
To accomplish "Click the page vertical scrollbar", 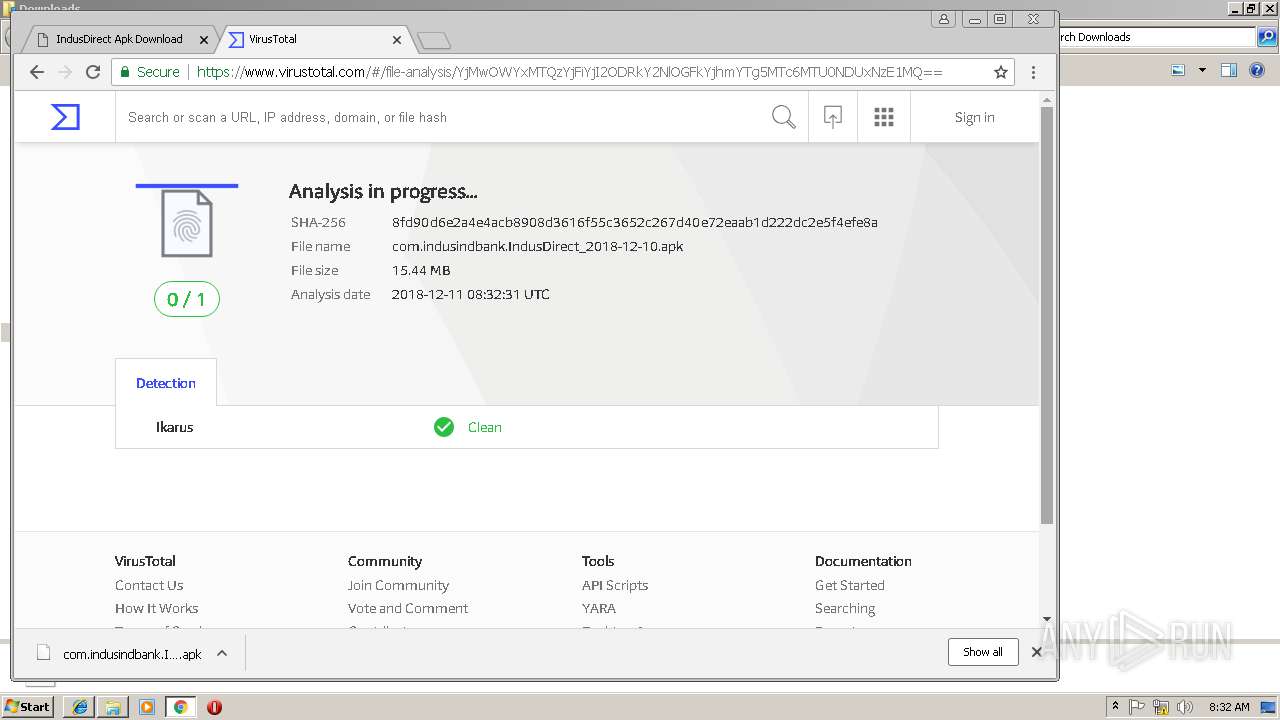I will [x=1047, y=316].
